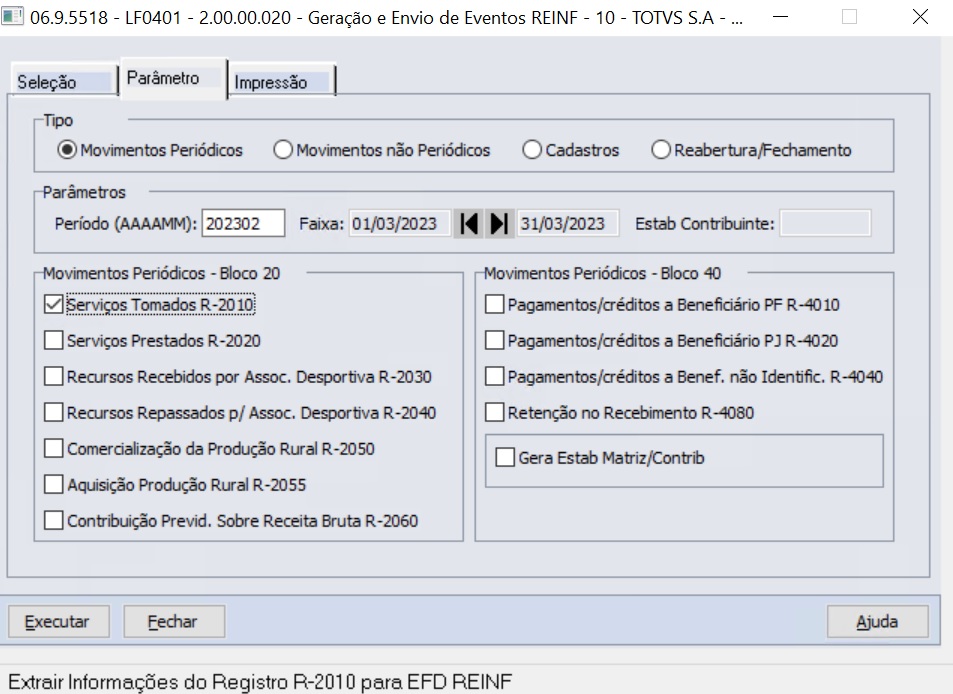Select the Reabertura/Fechamento option
Viewport: 953px width, 694px height.
pos(660,150)
